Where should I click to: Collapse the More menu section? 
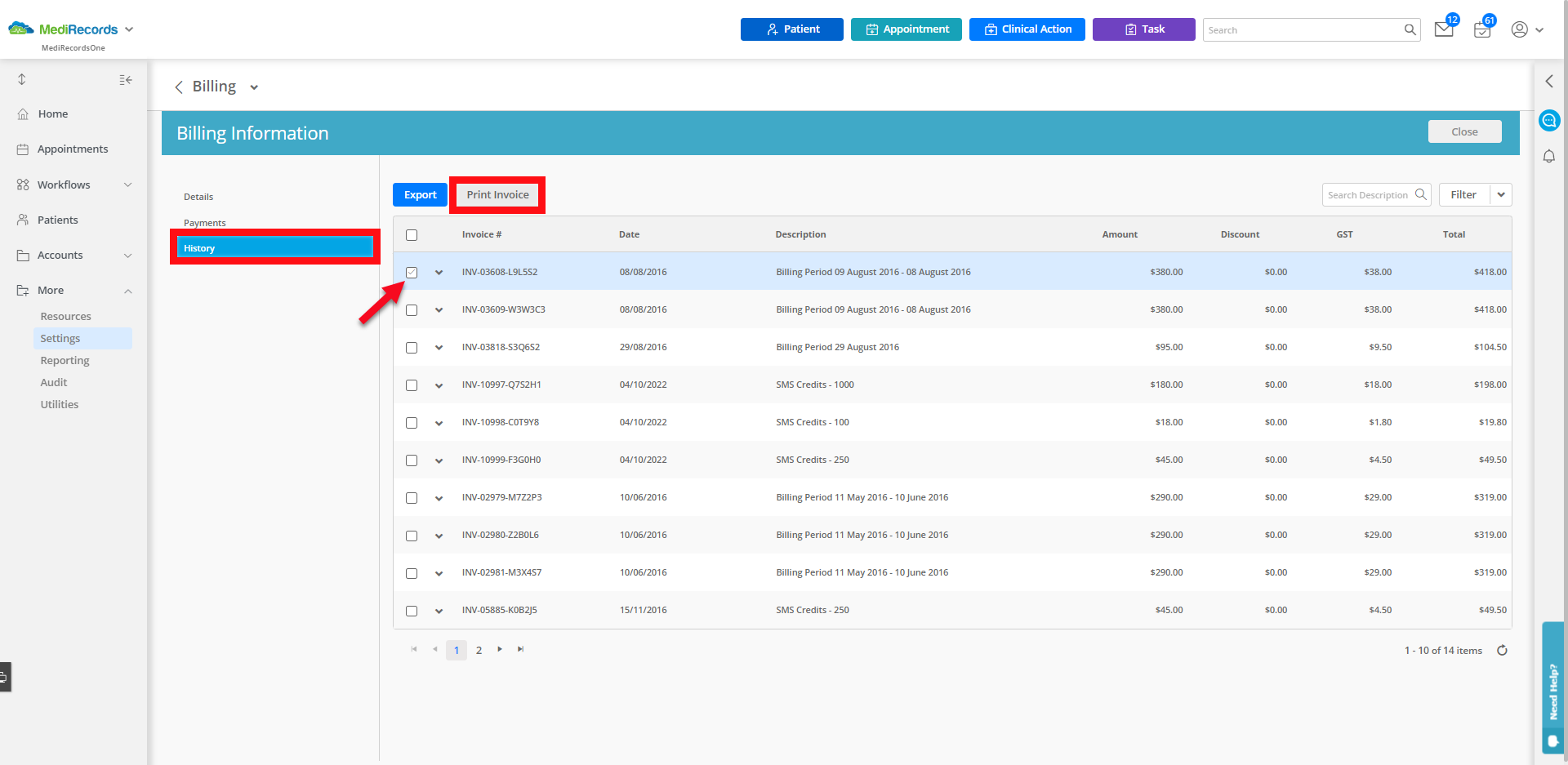tap(127, 291)
